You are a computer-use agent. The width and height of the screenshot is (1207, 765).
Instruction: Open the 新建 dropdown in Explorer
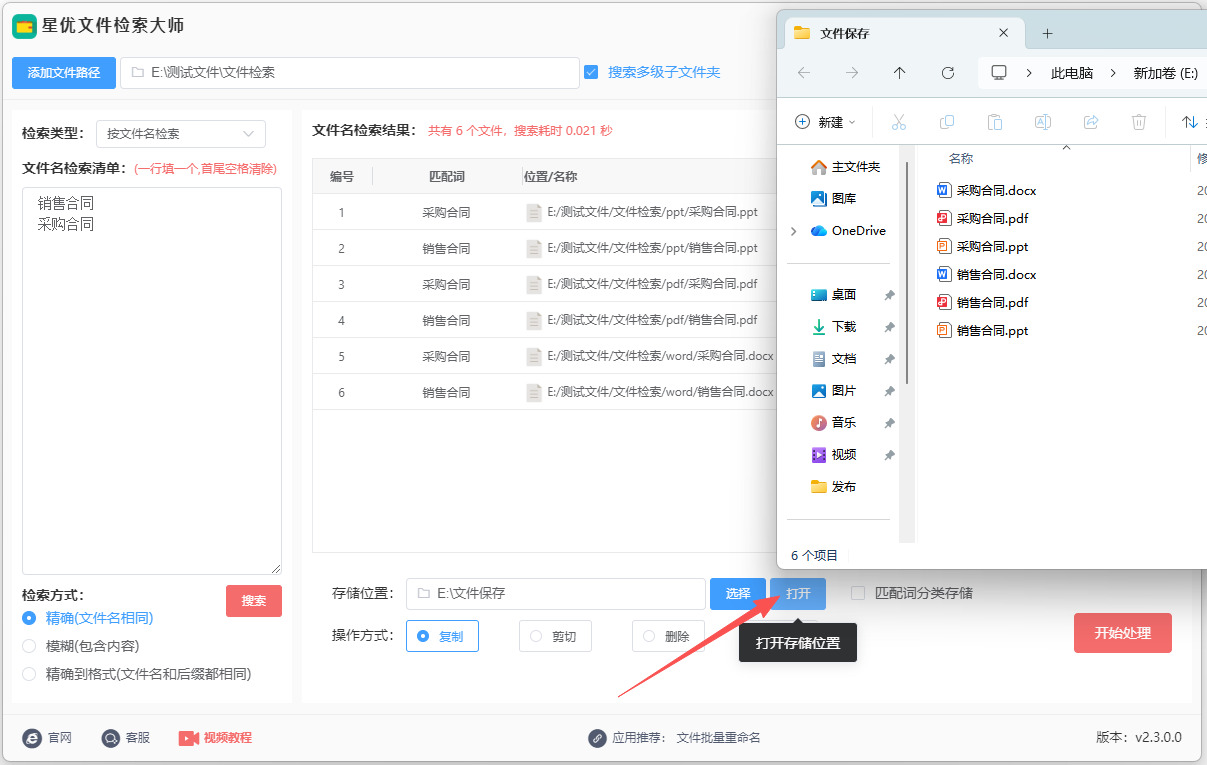click(x=825, y=122)
